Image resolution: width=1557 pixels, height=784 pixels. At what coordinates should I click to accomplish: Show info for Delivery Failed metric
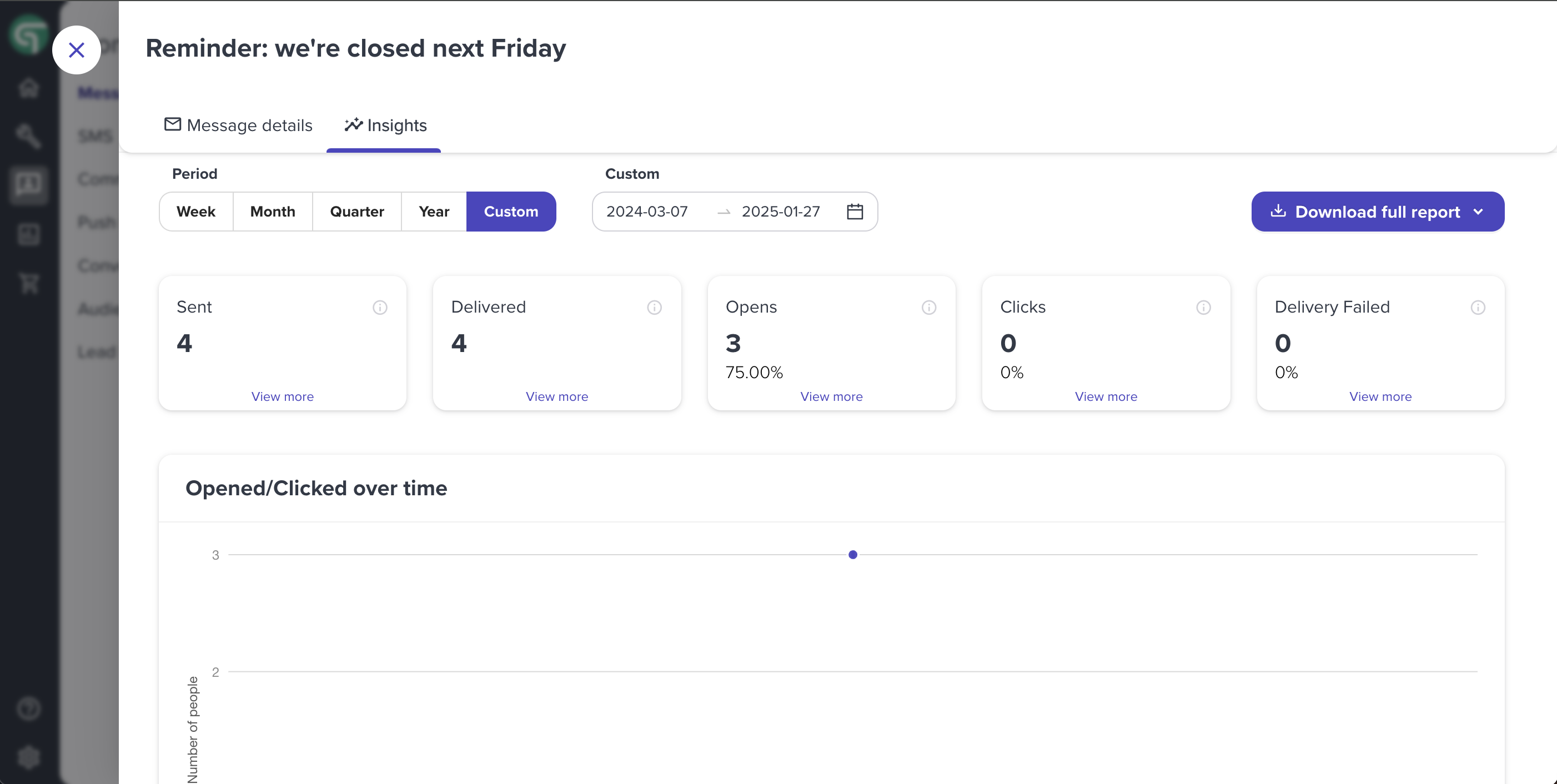point(1477,308)
